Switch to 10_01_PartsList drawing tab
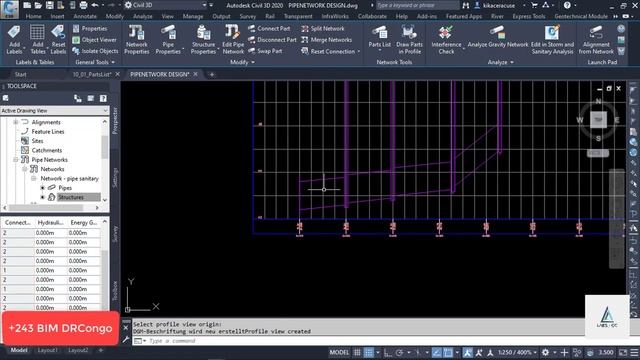This screenshot has width=640, height=360. 92,74
